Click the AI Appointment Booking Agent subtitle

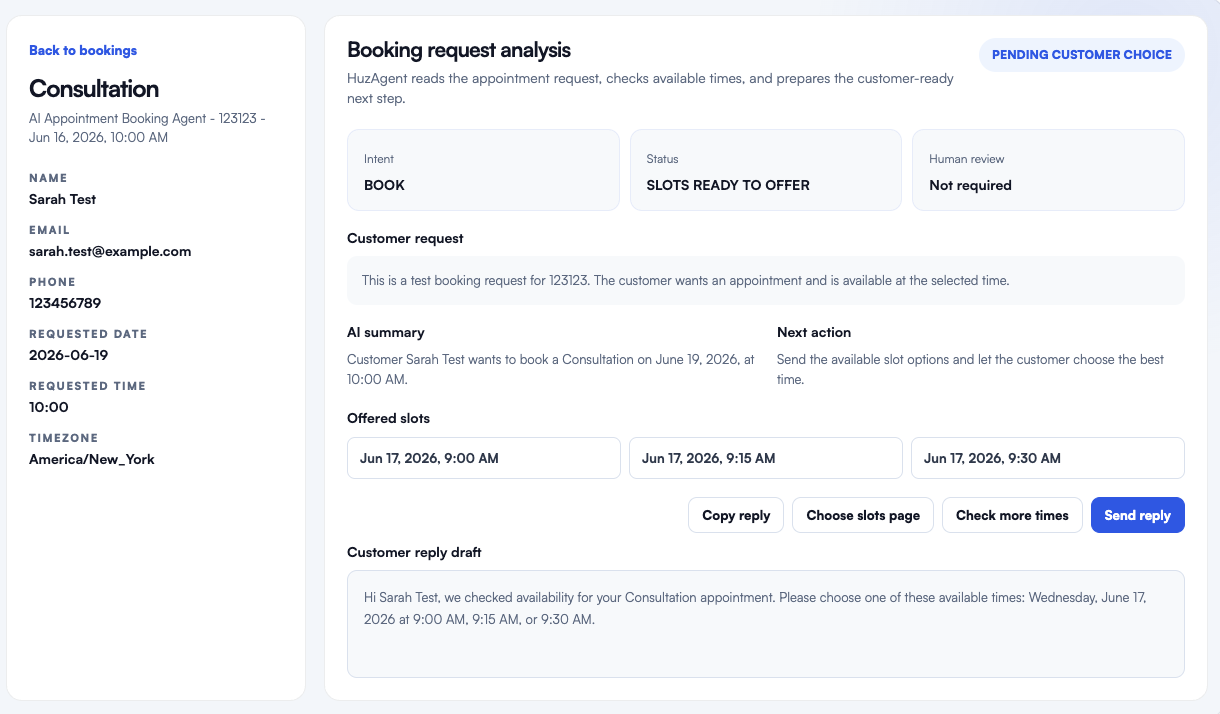tap(147, 128)
